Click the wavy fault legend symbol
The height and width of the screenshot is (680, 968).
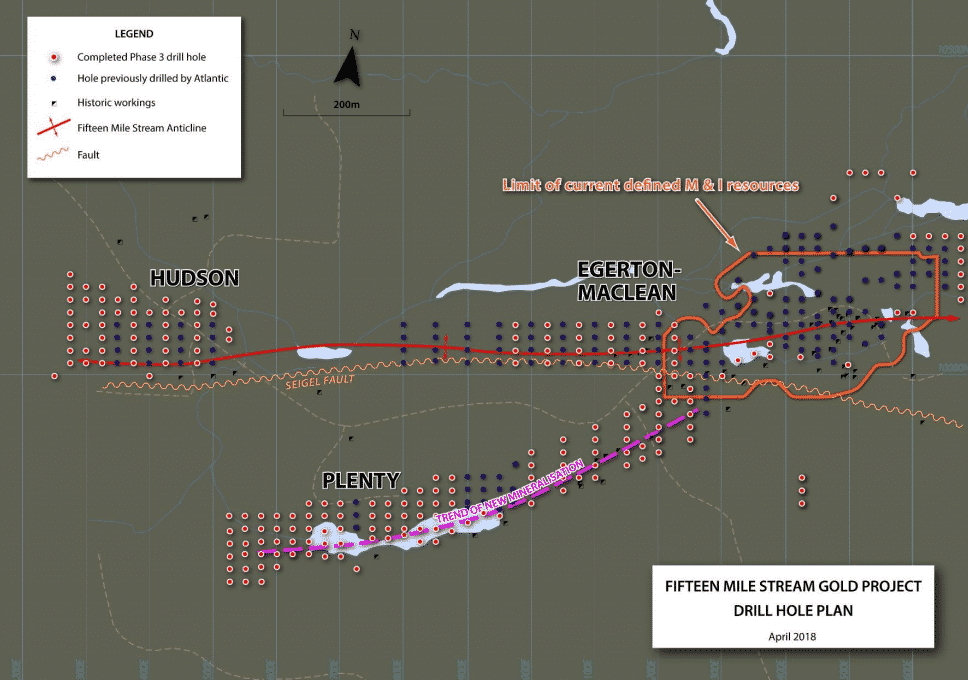click(x=53, y=154)
